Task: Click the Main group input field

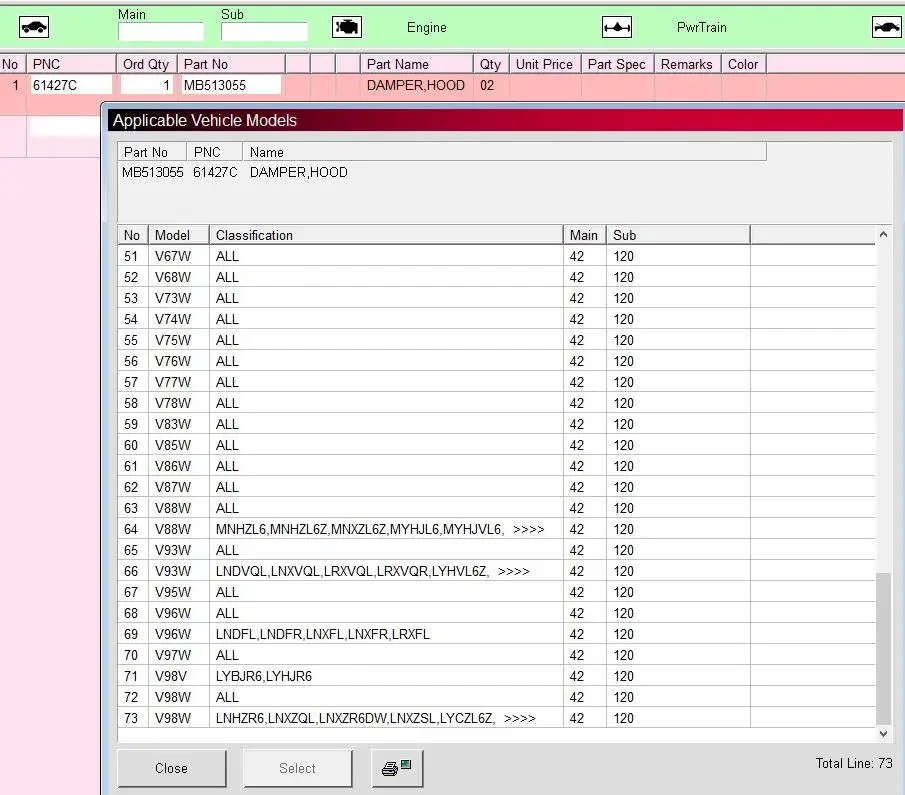Action: coord(160,32)
